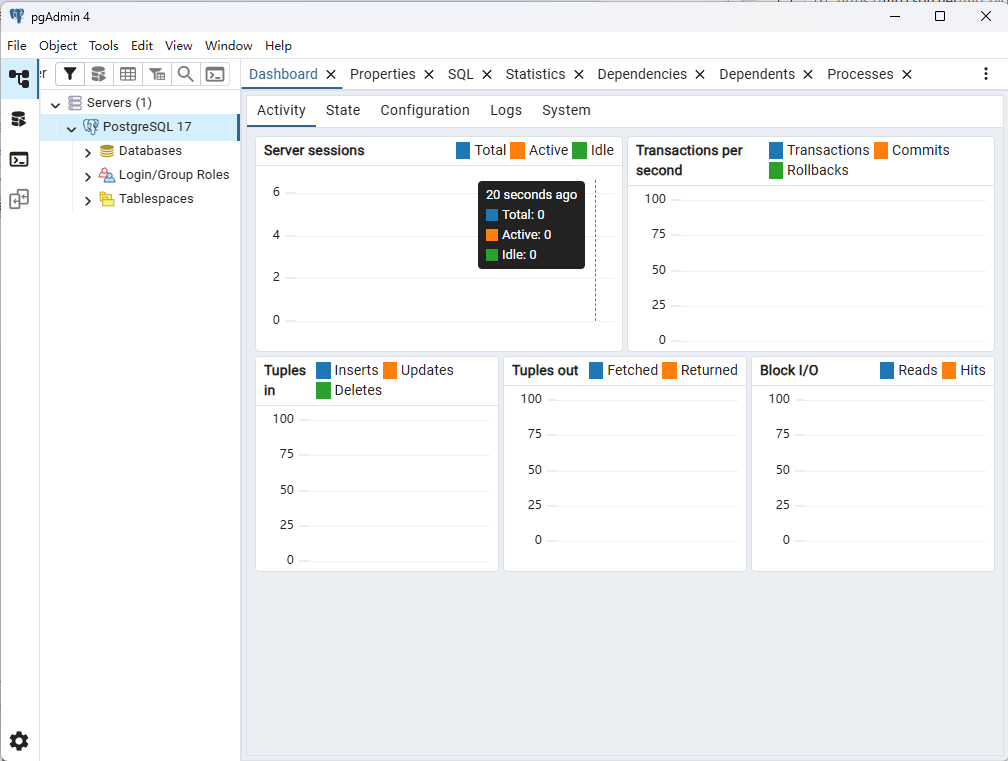Image resolution: width=1008 pixels, height=761 pixels.
Task: Switch to the Statistics tab
Action: (536, 74)
